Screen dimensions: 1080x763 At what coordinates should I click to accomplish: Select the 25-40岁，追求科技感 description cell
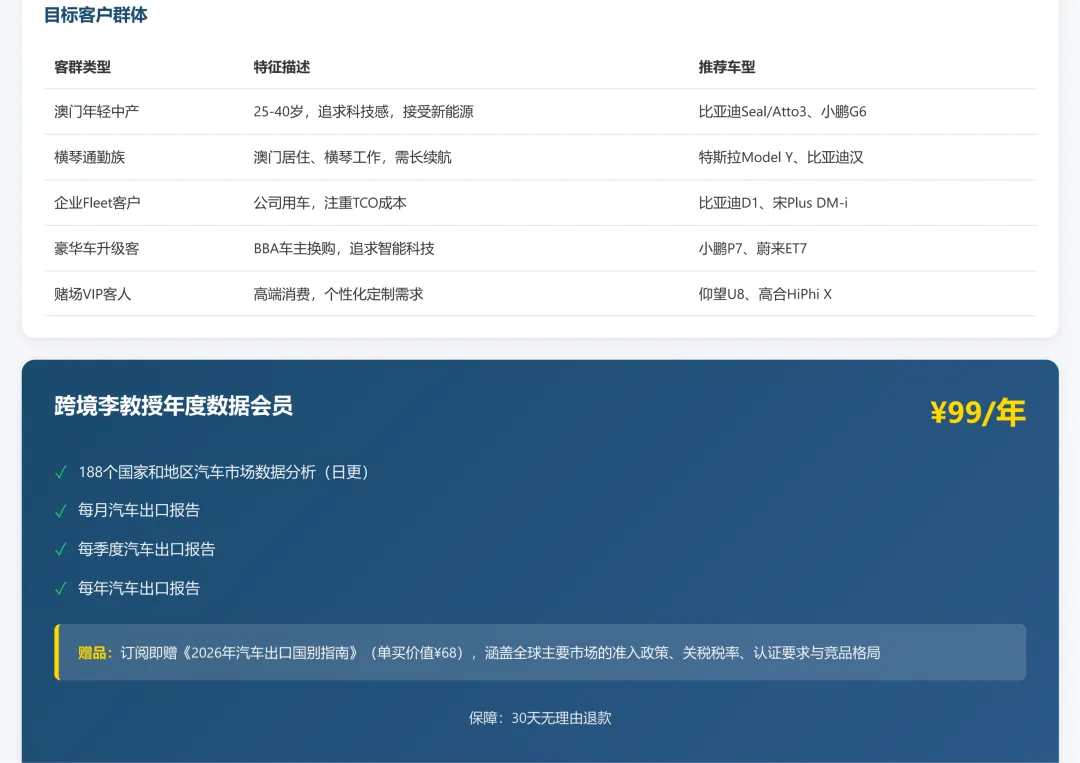[363, 112]
